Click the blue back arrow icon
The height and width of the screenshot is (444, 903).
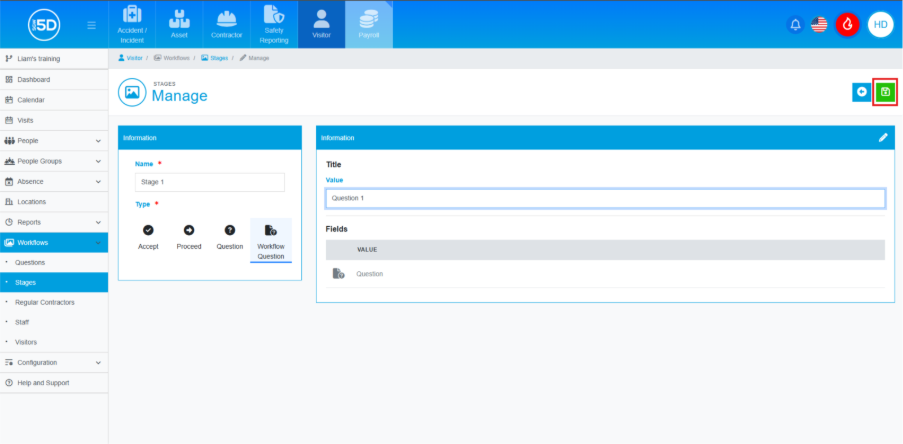861,92
